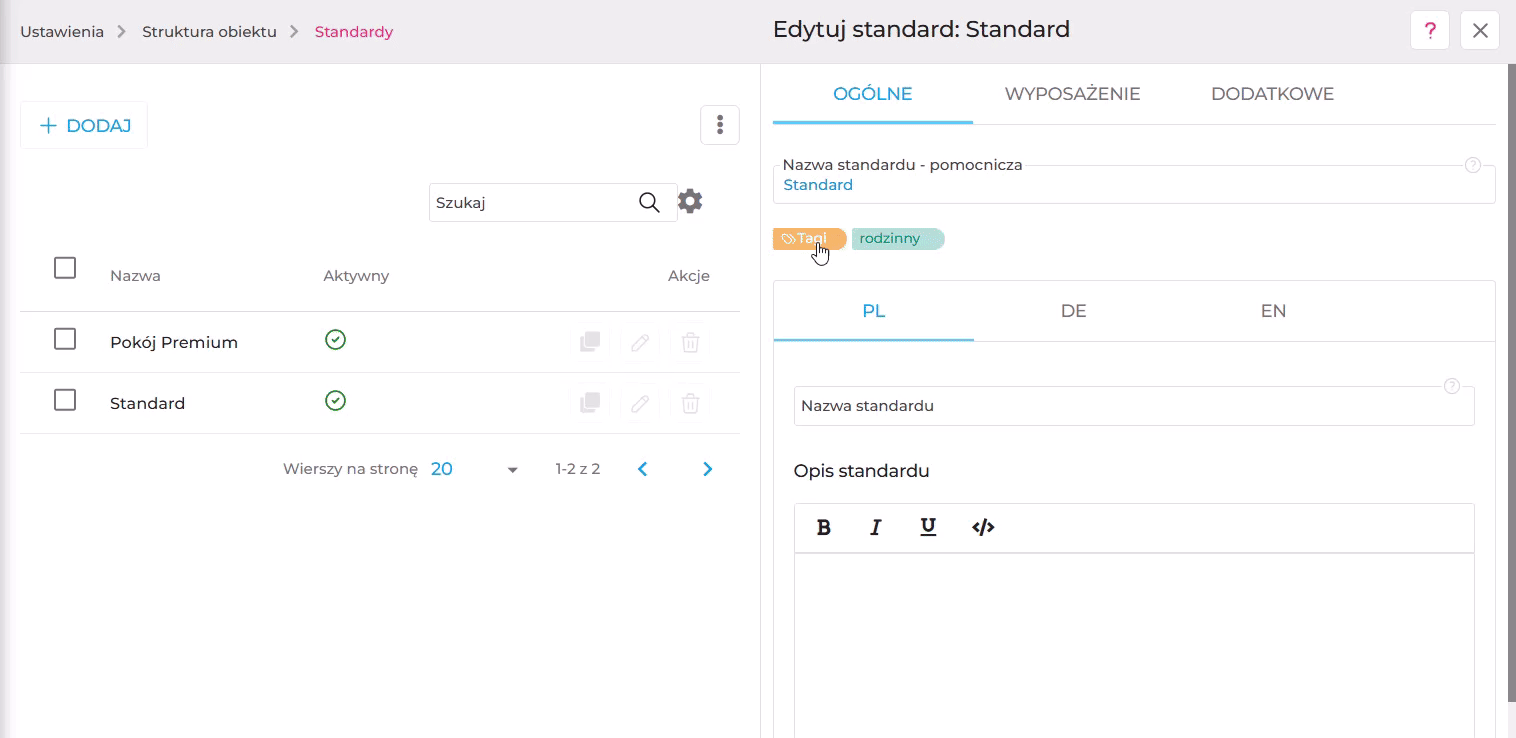Delete the Pokój Premium standard
The width and height of the screenshot is (1516, 738).
690,342
